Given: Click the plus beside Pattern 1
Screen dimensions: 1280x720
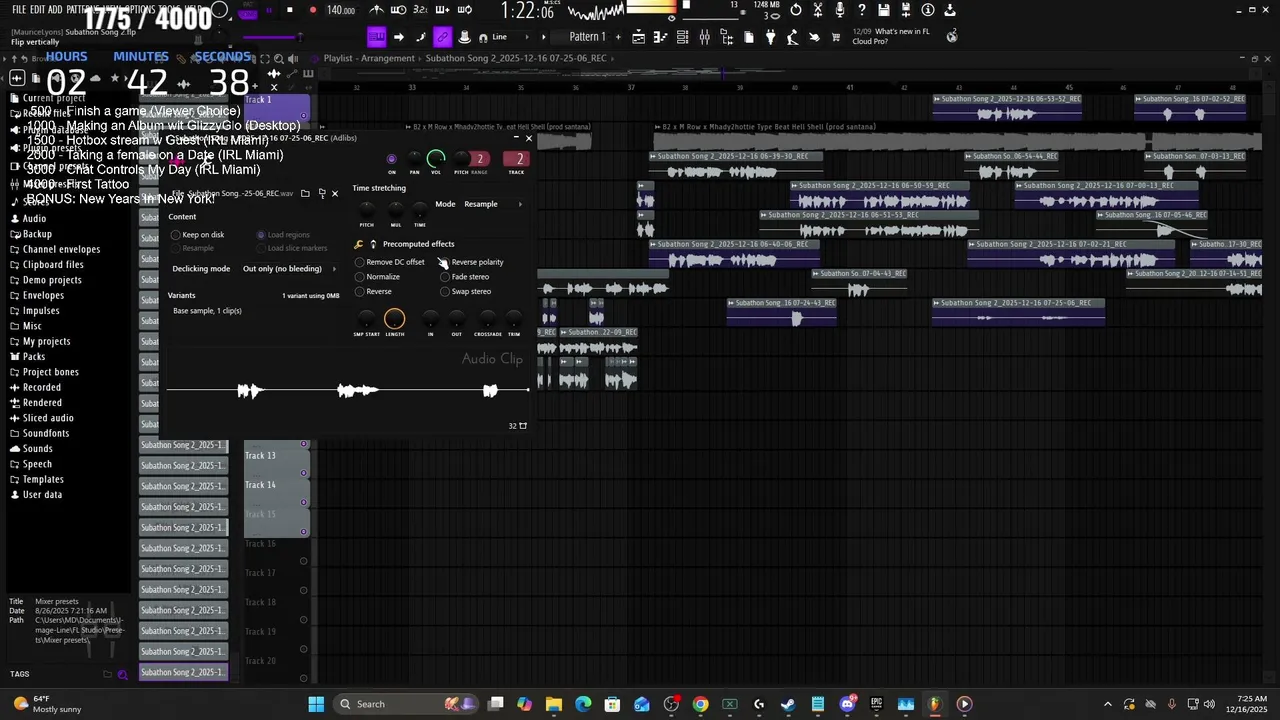Looking at the screenshot, I should (x=618, y=37).
